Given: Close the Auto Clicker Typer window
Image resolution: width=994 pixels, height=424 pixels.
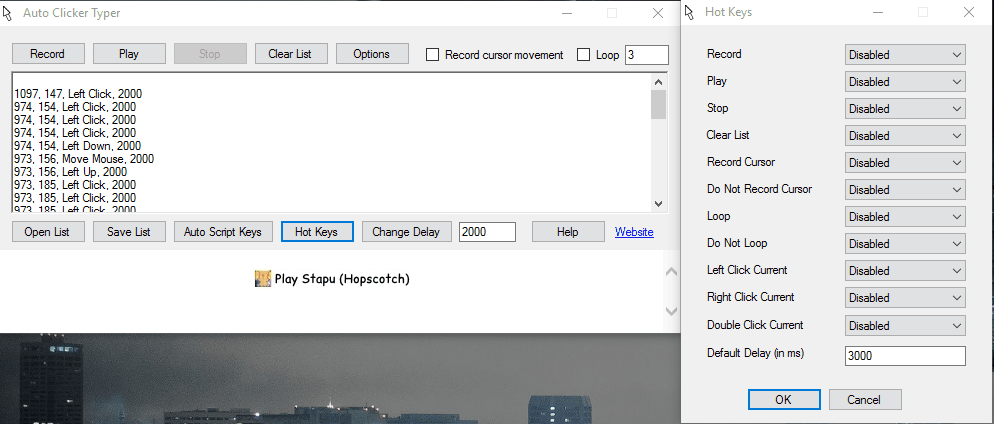Looking at the screenshot, I should tap(658, 13).
